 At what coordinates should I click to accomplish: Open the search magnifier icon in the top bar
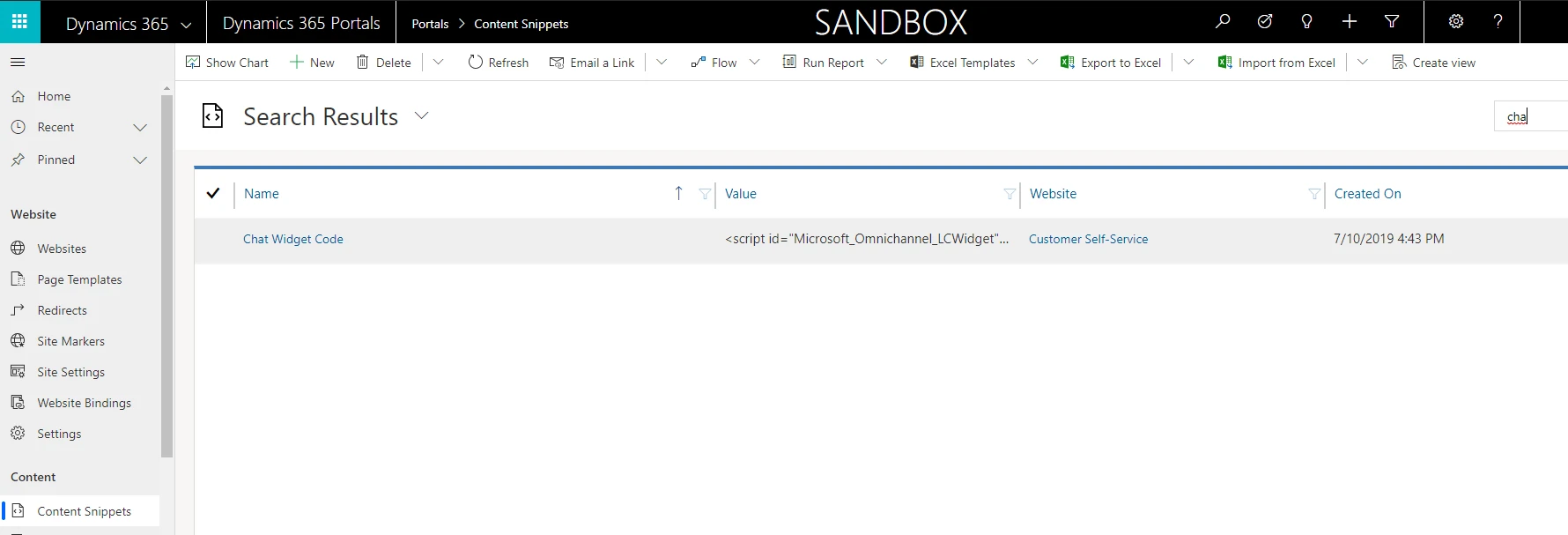click(x=1223, y=21)
